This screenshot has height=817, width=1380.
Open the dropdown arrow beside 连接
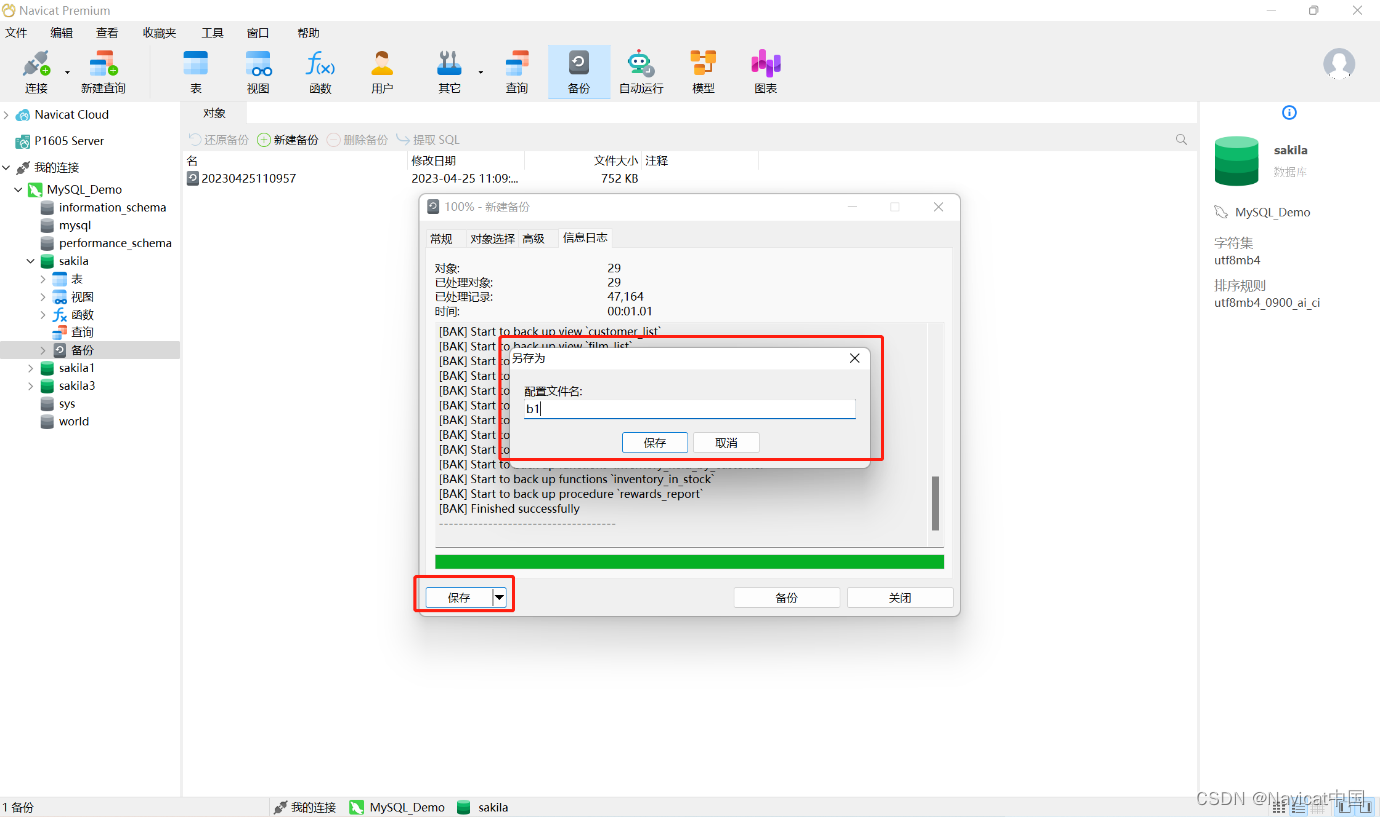click(x=68, y=72)
